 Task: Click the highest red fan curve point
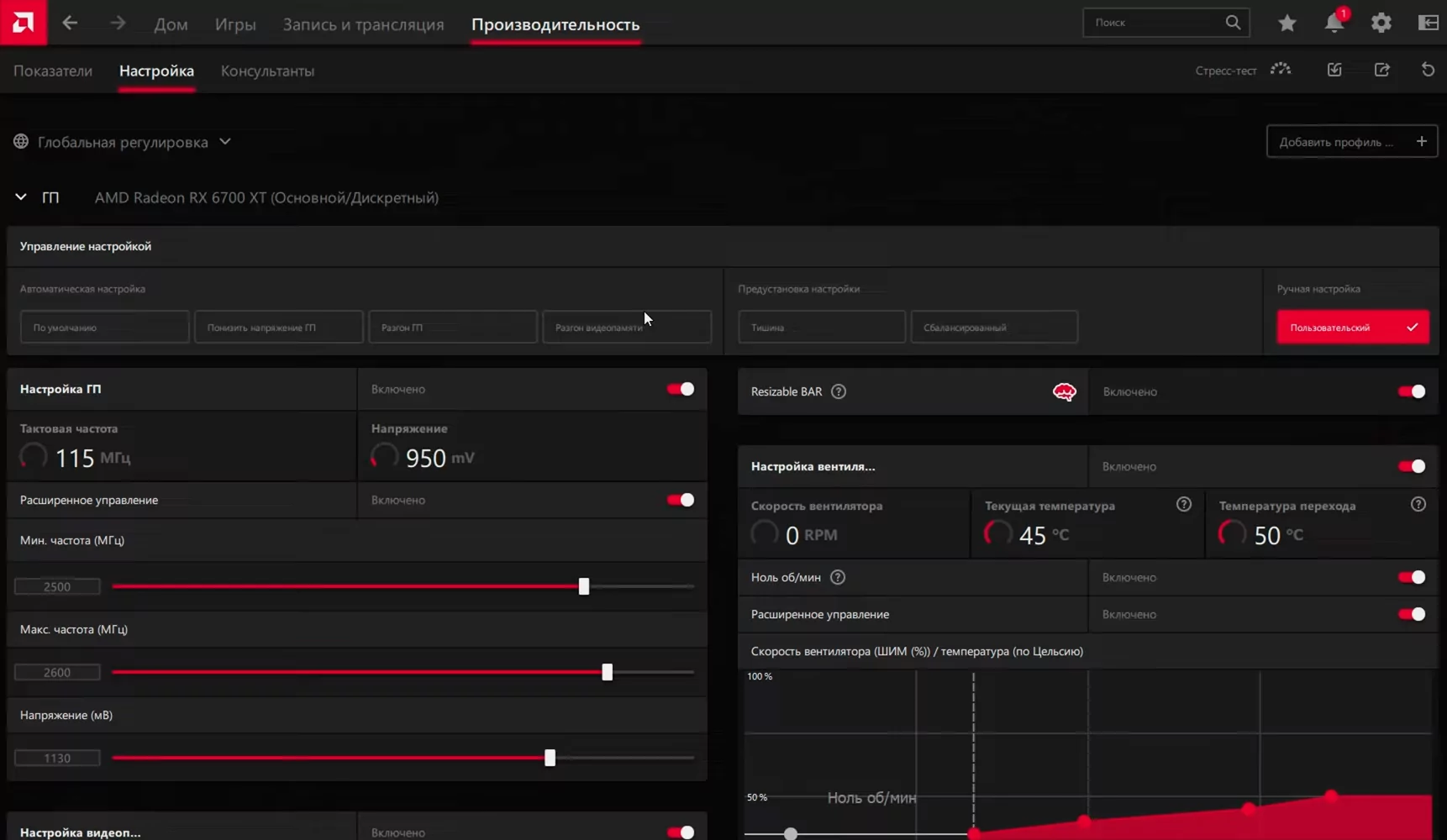coord(1331,795)
